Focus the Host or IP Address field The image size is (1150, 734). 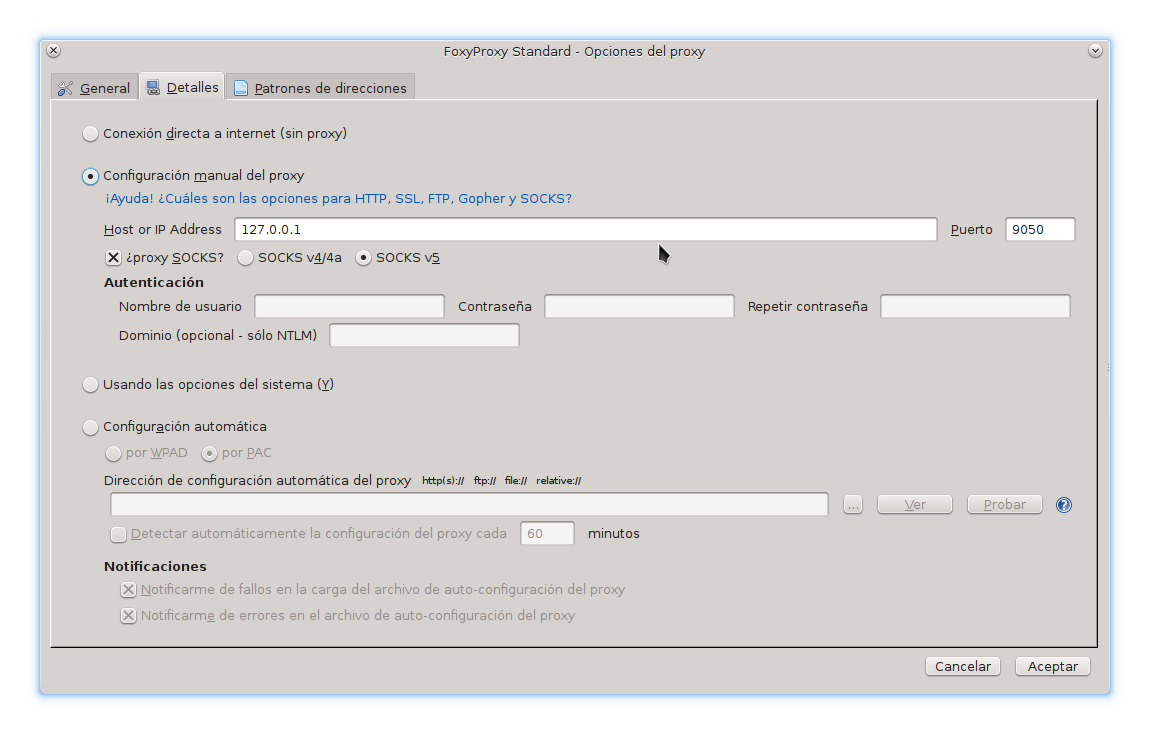[585, 230]
